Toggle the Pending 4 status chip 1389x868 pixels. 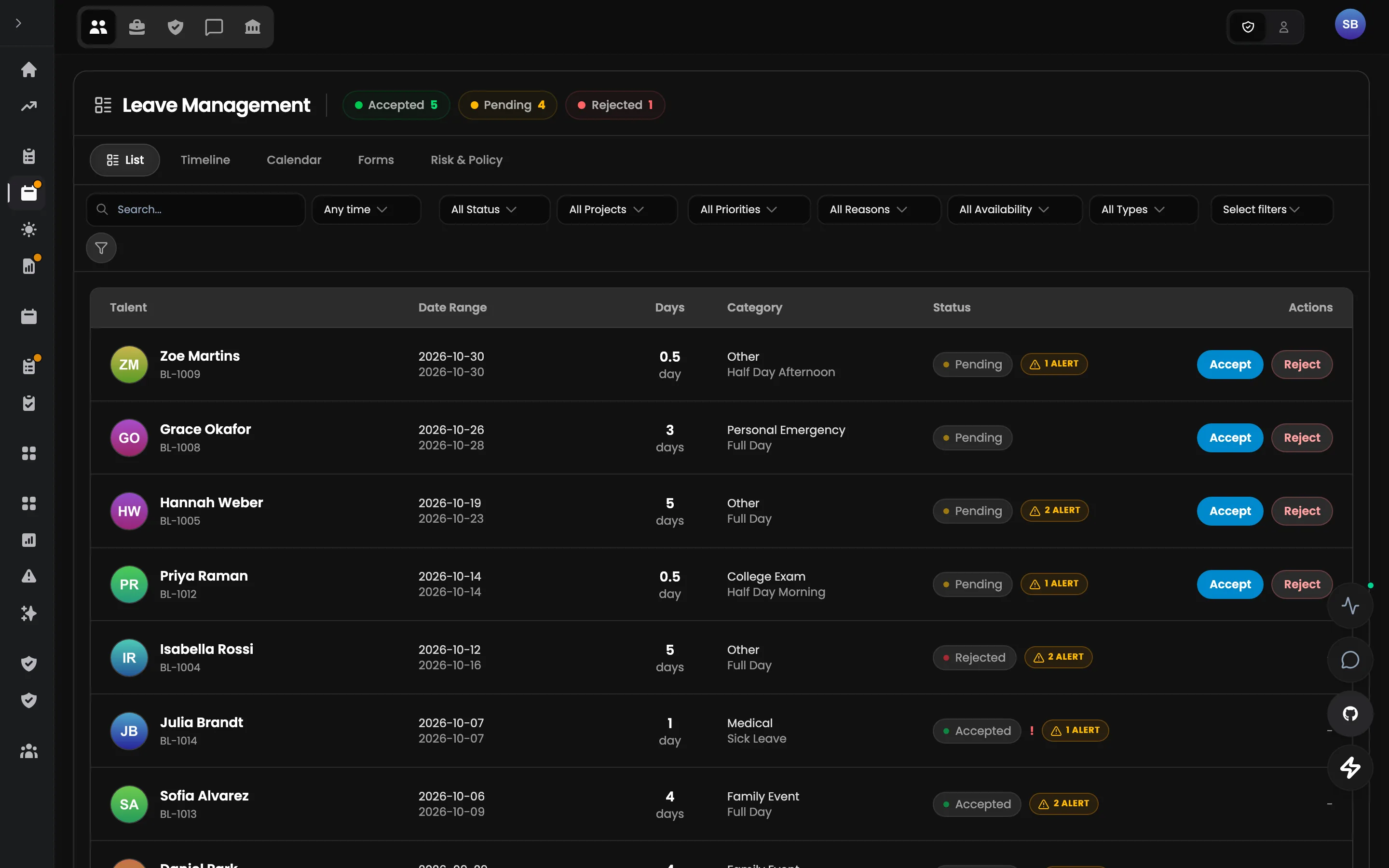(507, 105)
